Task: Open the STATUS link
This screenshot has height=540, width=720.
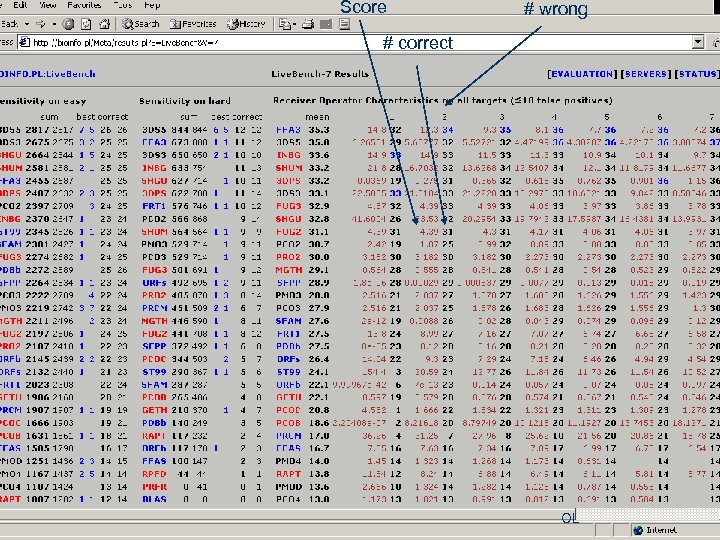Action: point(697,74)
